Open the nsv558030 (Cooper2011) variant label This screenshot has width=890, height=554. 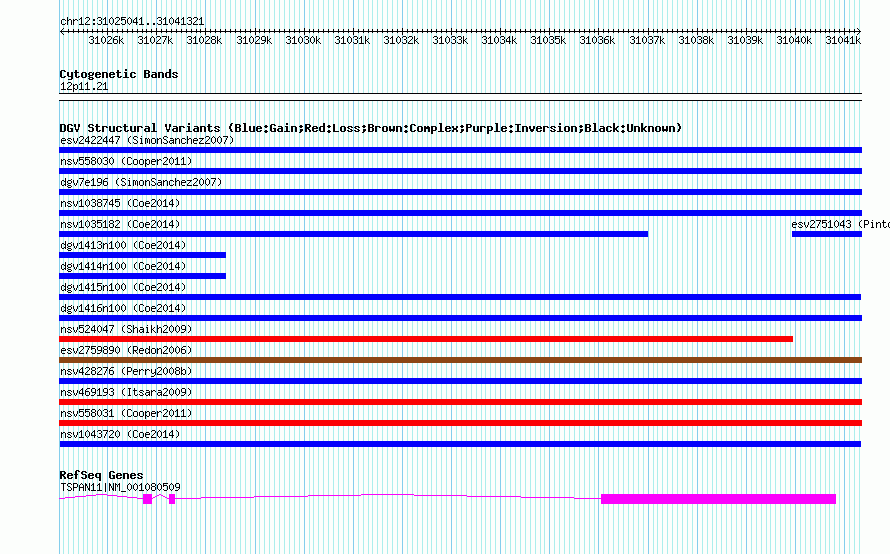pyautogui.click(x=126, y=161)
